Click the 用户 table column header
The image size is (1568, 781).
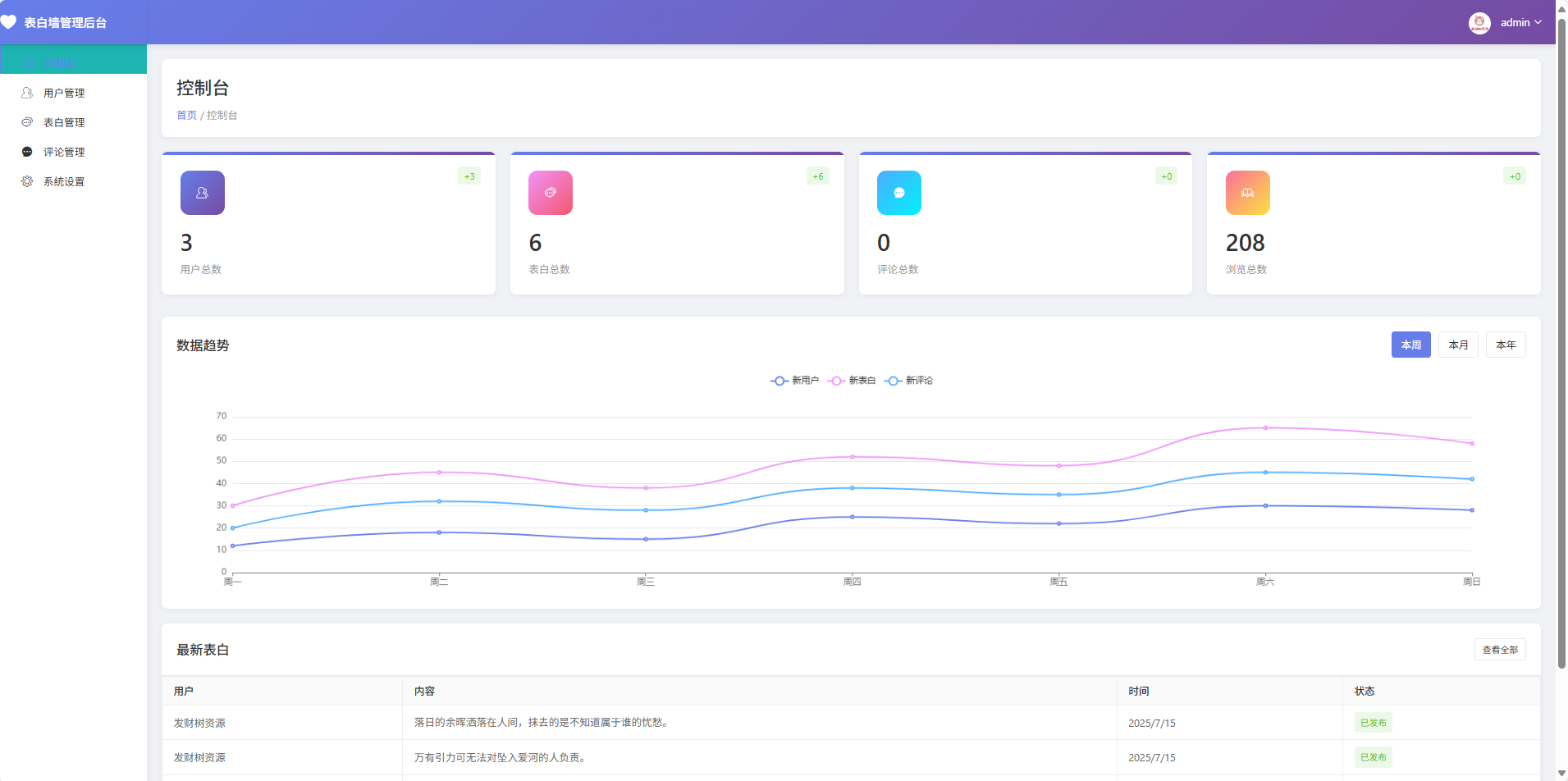(x=281, y=691)
